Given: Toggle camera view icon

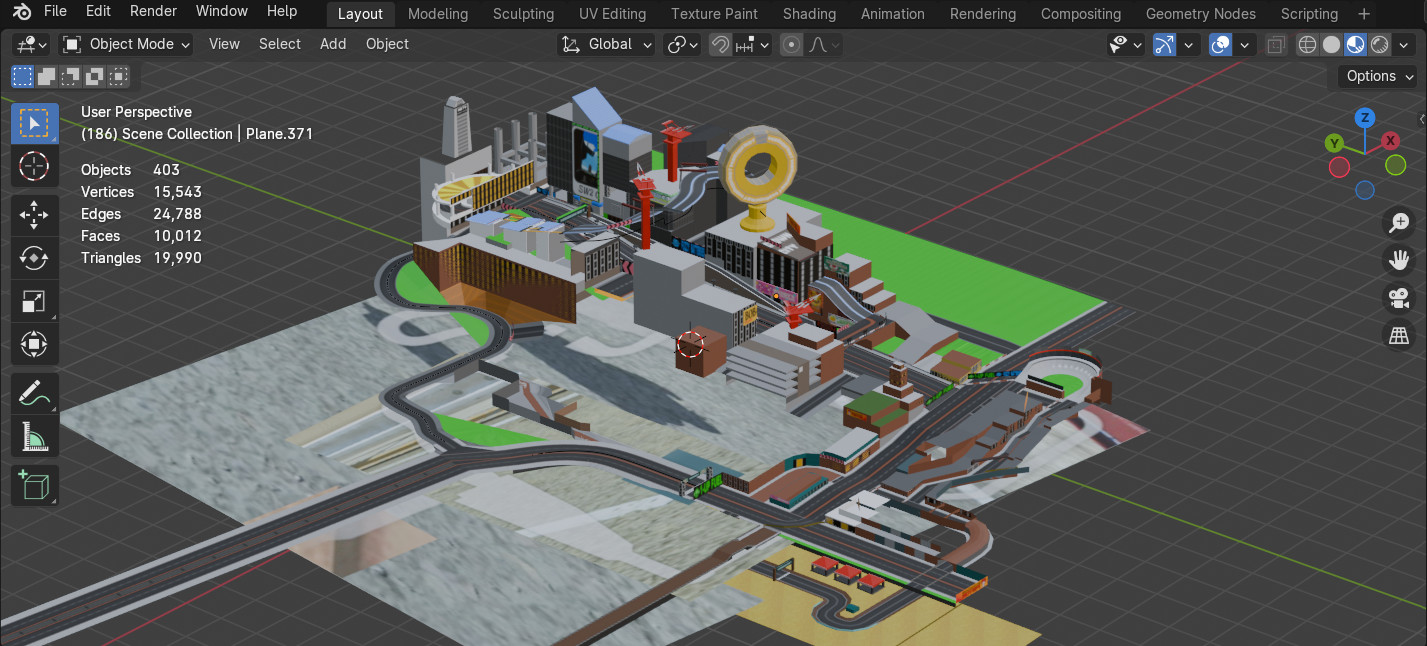Looking at the screenshot, I should pos(1399,297).
